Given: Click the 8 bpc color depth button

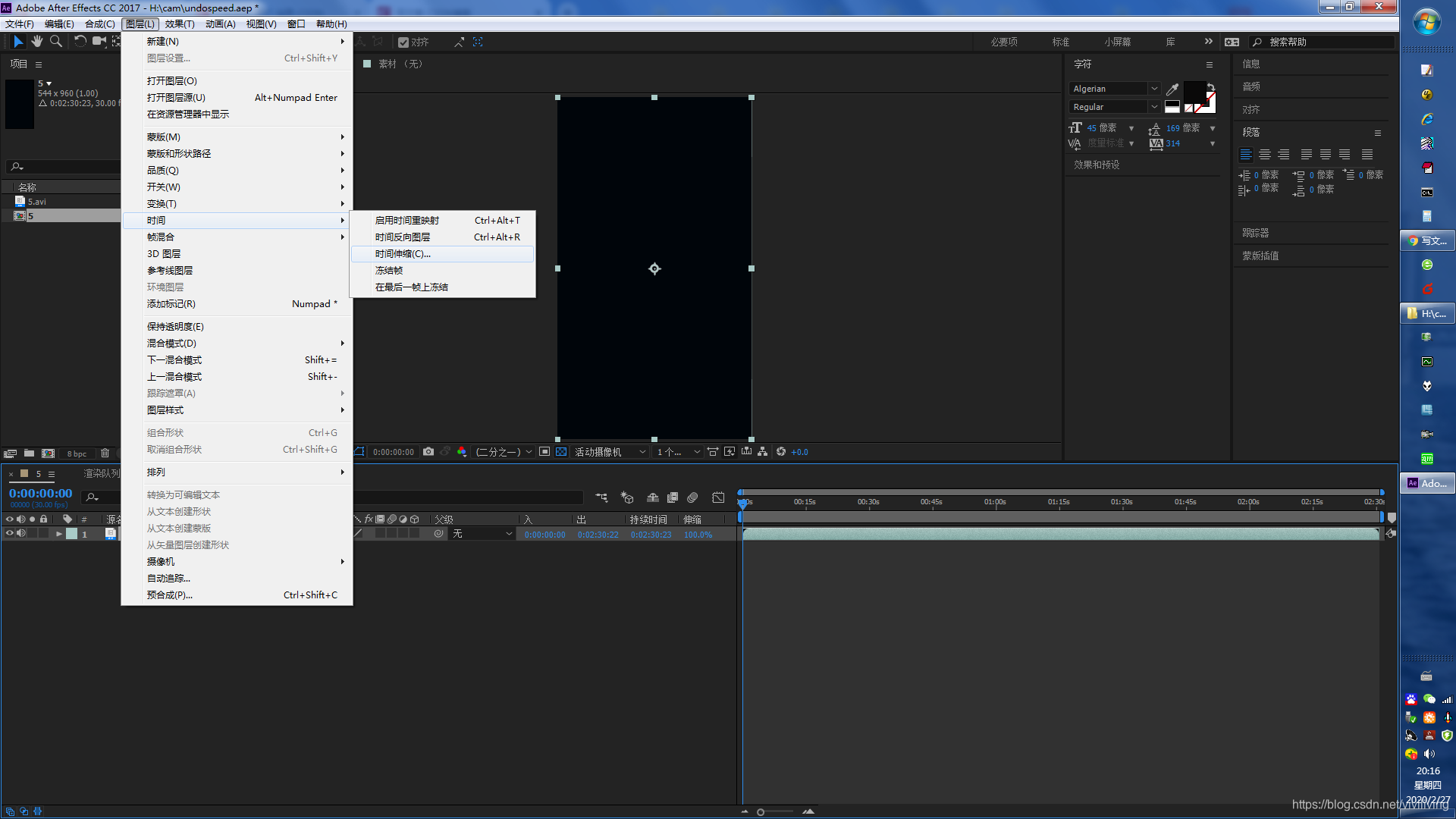Looking at the screenshot, I should click(77, 453).
